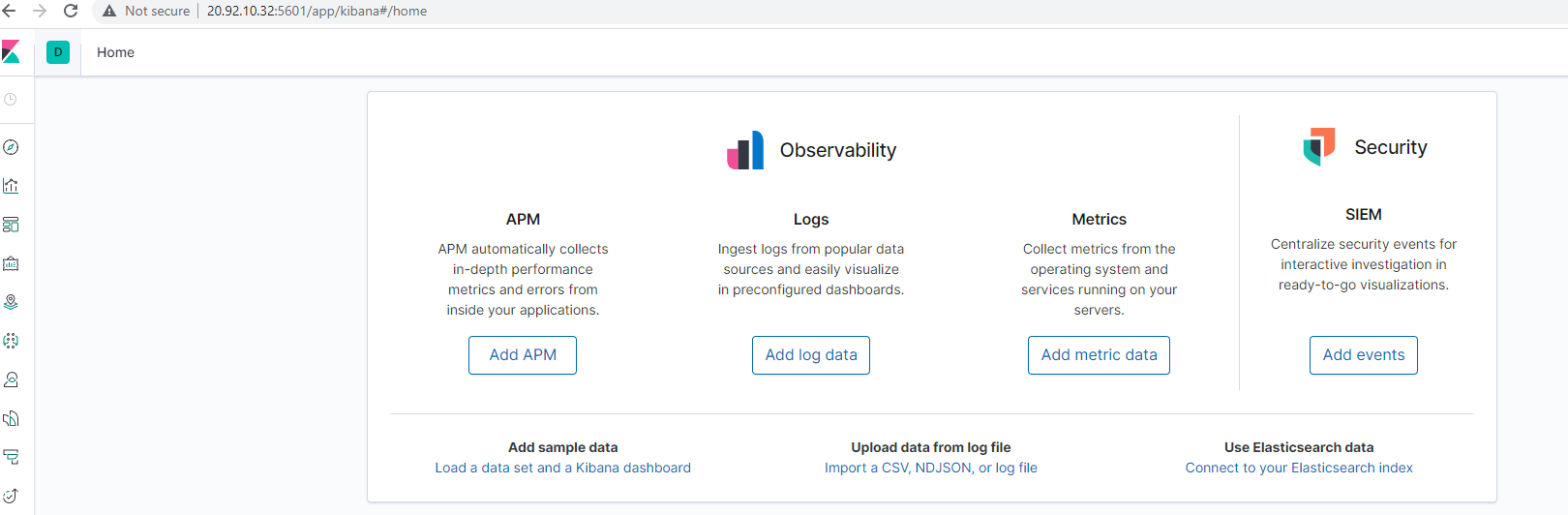Open the green D space selector
This screenshot has width=1568, height=515.
click(58, 52)
